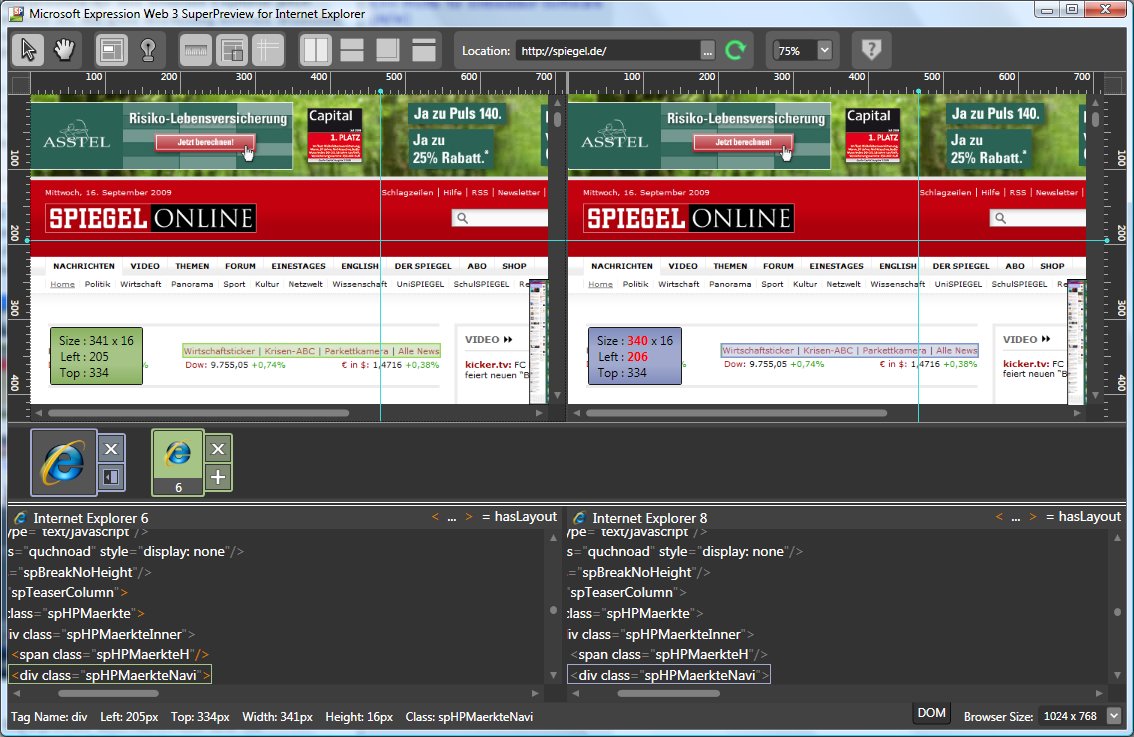Image resolution: width=1134 pixels, height=737 pixels.
Task: Click IE6 DOM panel horizontal scrollbar thumb
Action: click(108, 694)
